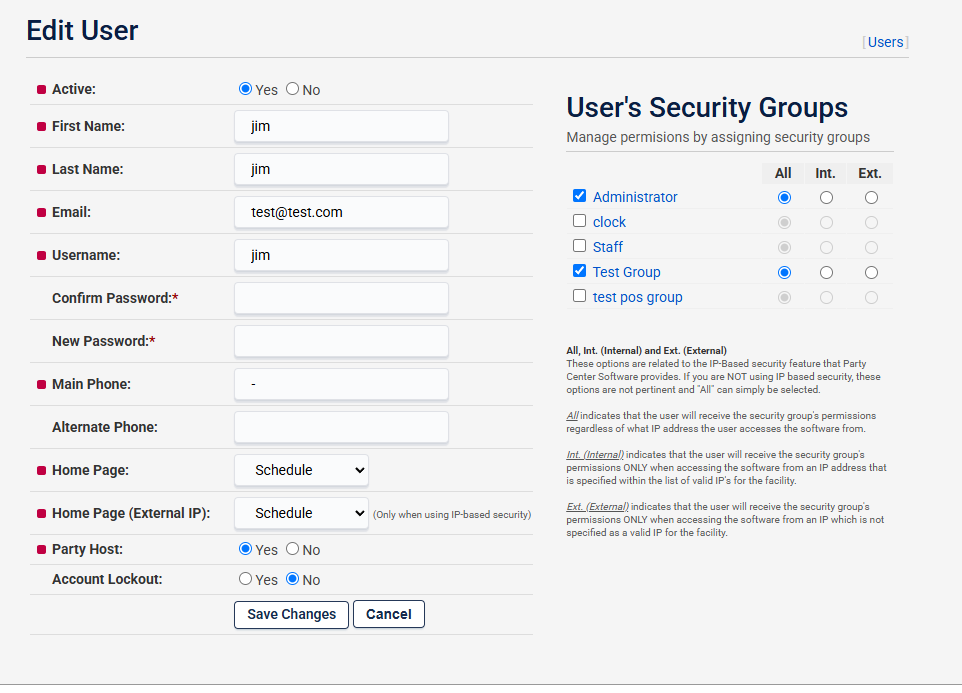Select Ext. option for Test Group
The image size is (962, 693).
pyautogui.click(x=871, y=272)
